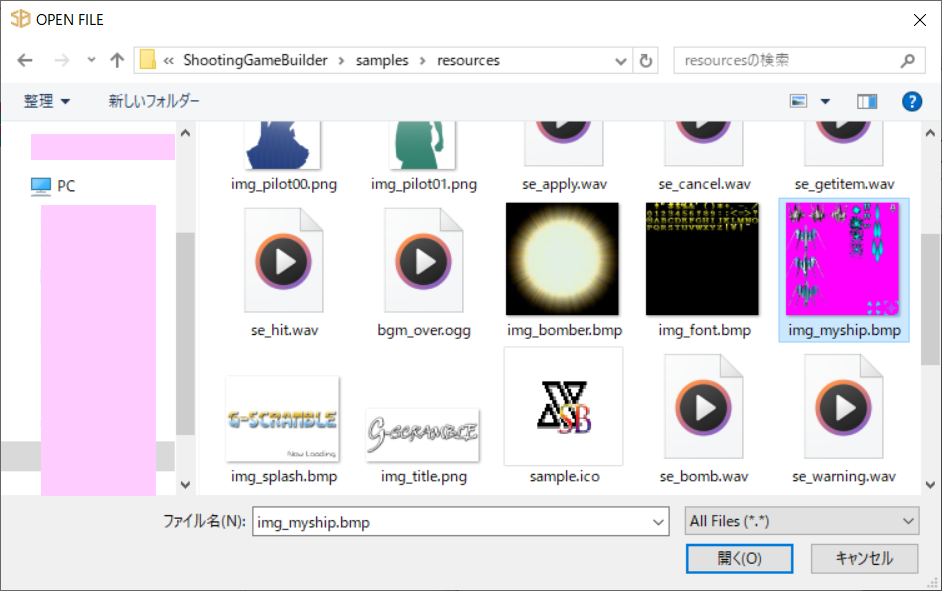The image size is (942, 591).
Task: Toggle the preview pane button
Action: 866,101
